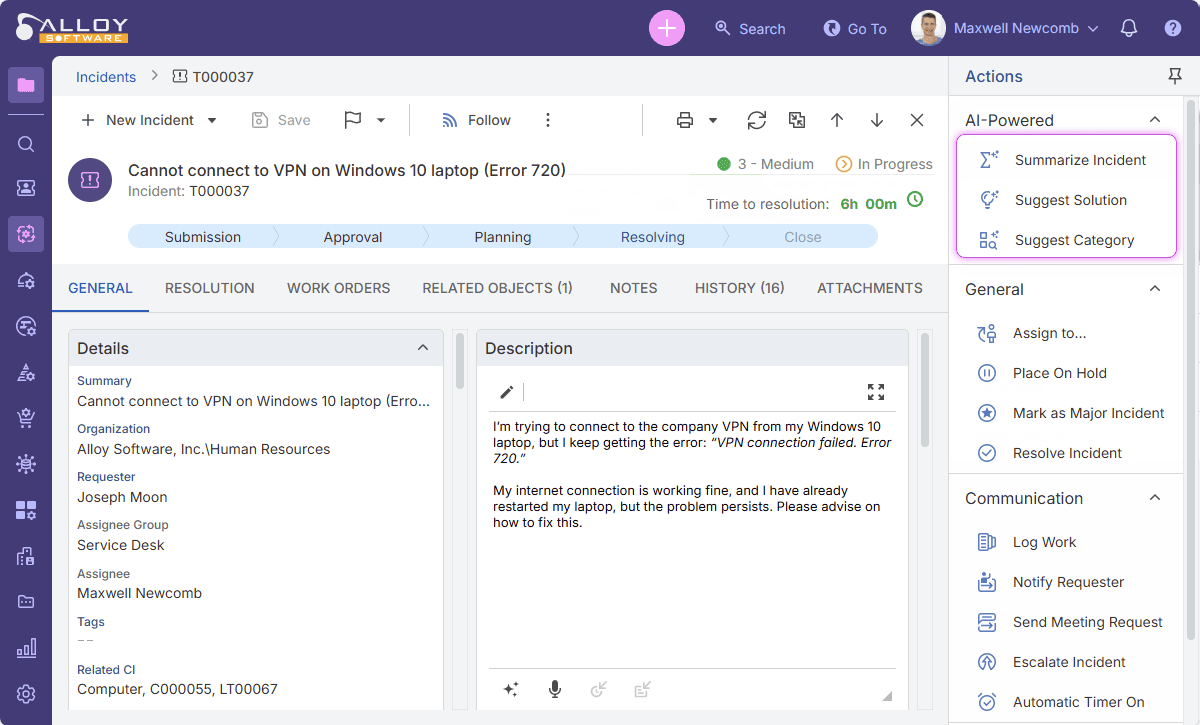
Task: Toggle Follow for this incident
Action: click(476, 120)
